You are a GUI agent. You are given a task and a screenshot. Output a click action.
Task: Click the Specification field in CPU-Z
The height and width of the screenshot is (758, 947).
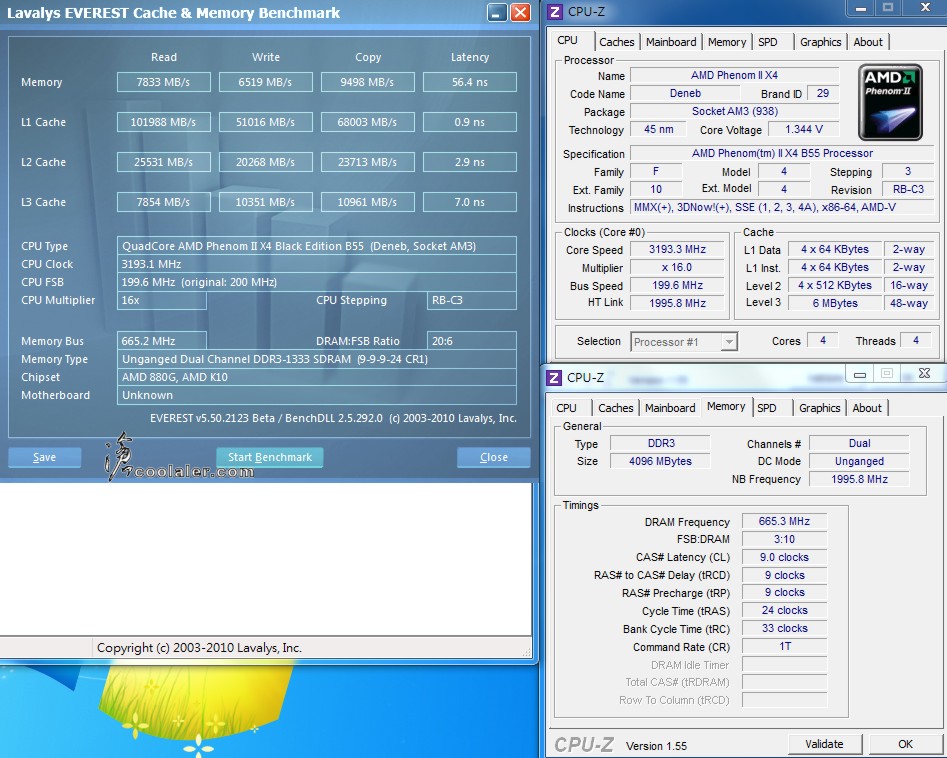782,153
